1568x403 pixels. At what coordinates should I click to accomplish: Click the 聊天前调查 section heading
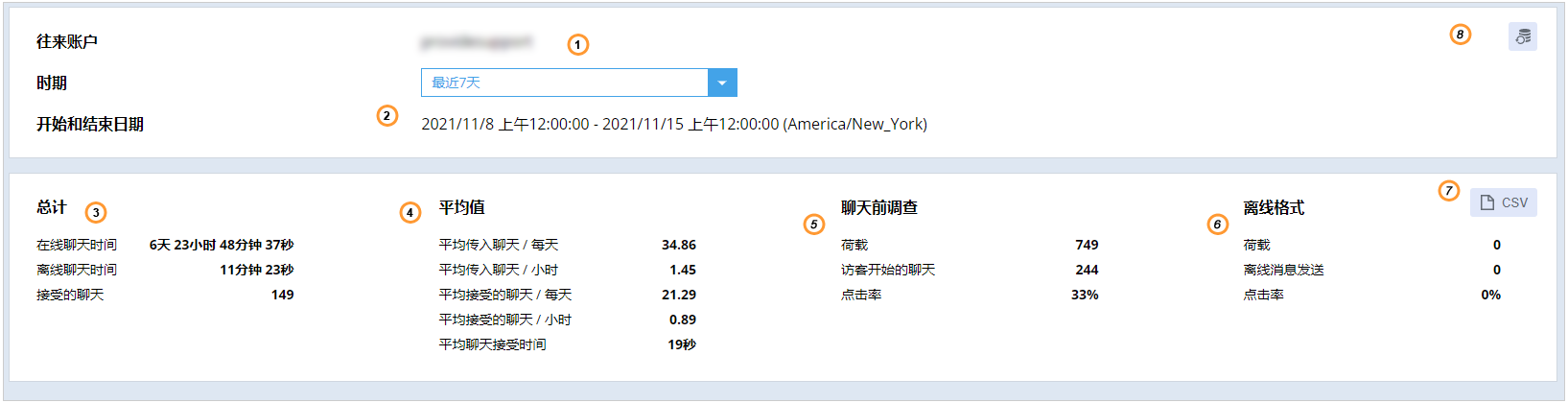click(878, 207)
